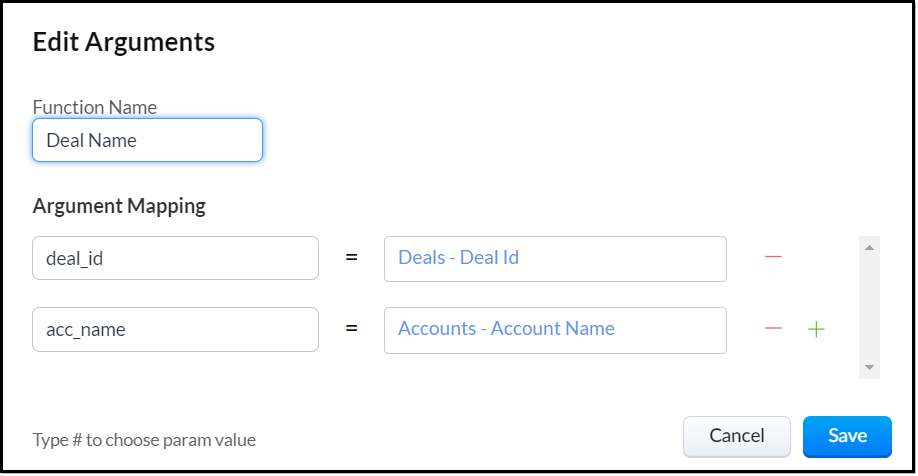Click the Edit Arguments dialog title

pyautogui.click(x=124, y=42)
